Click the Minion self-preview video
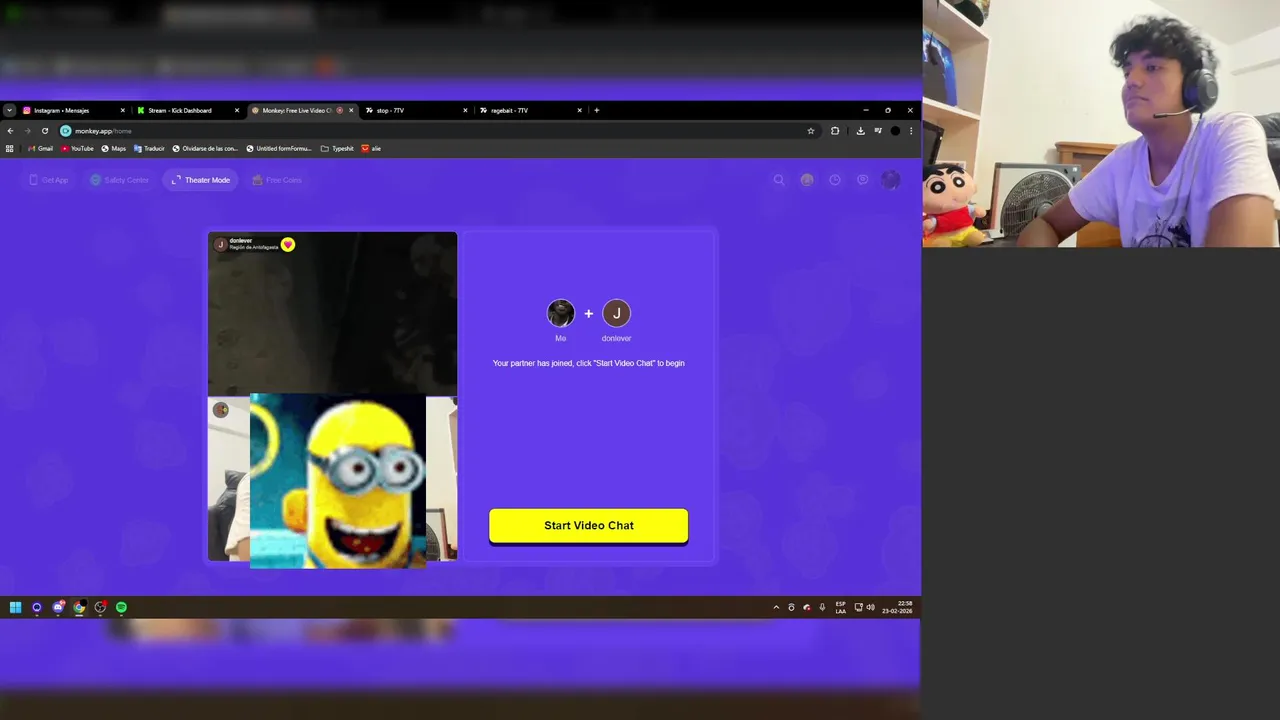 point(338,480)
